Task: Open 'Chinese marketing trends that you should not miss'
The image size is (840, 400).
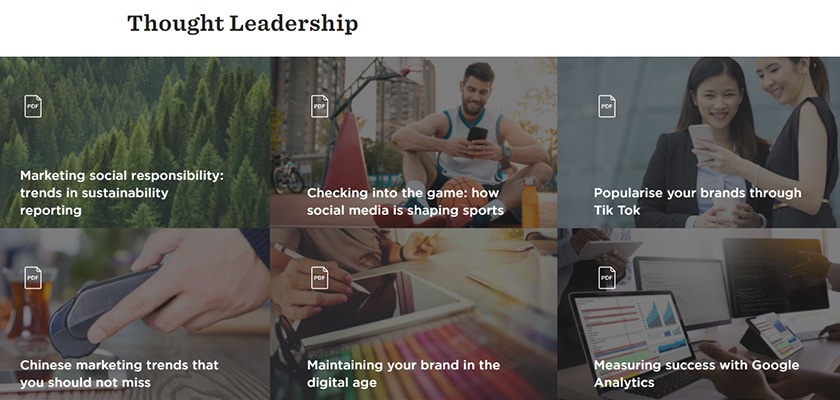Action: tap(119, 373)
